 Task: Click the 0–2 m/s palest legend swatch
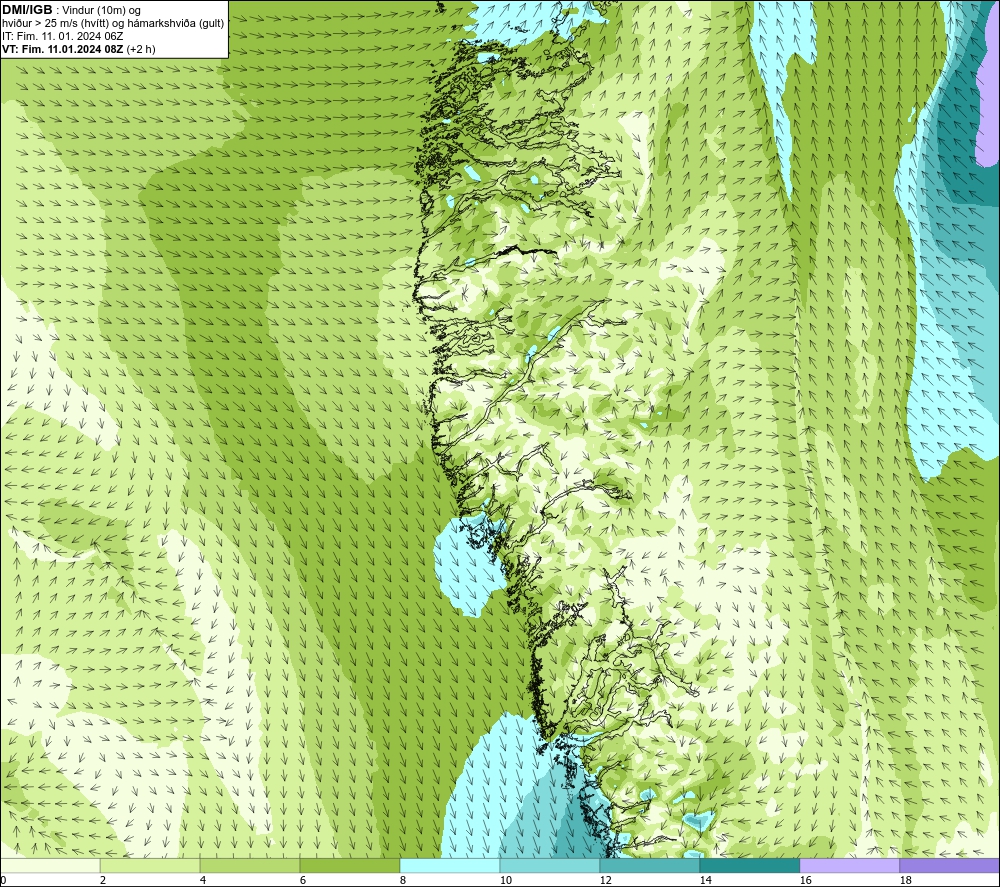point(50,865)
